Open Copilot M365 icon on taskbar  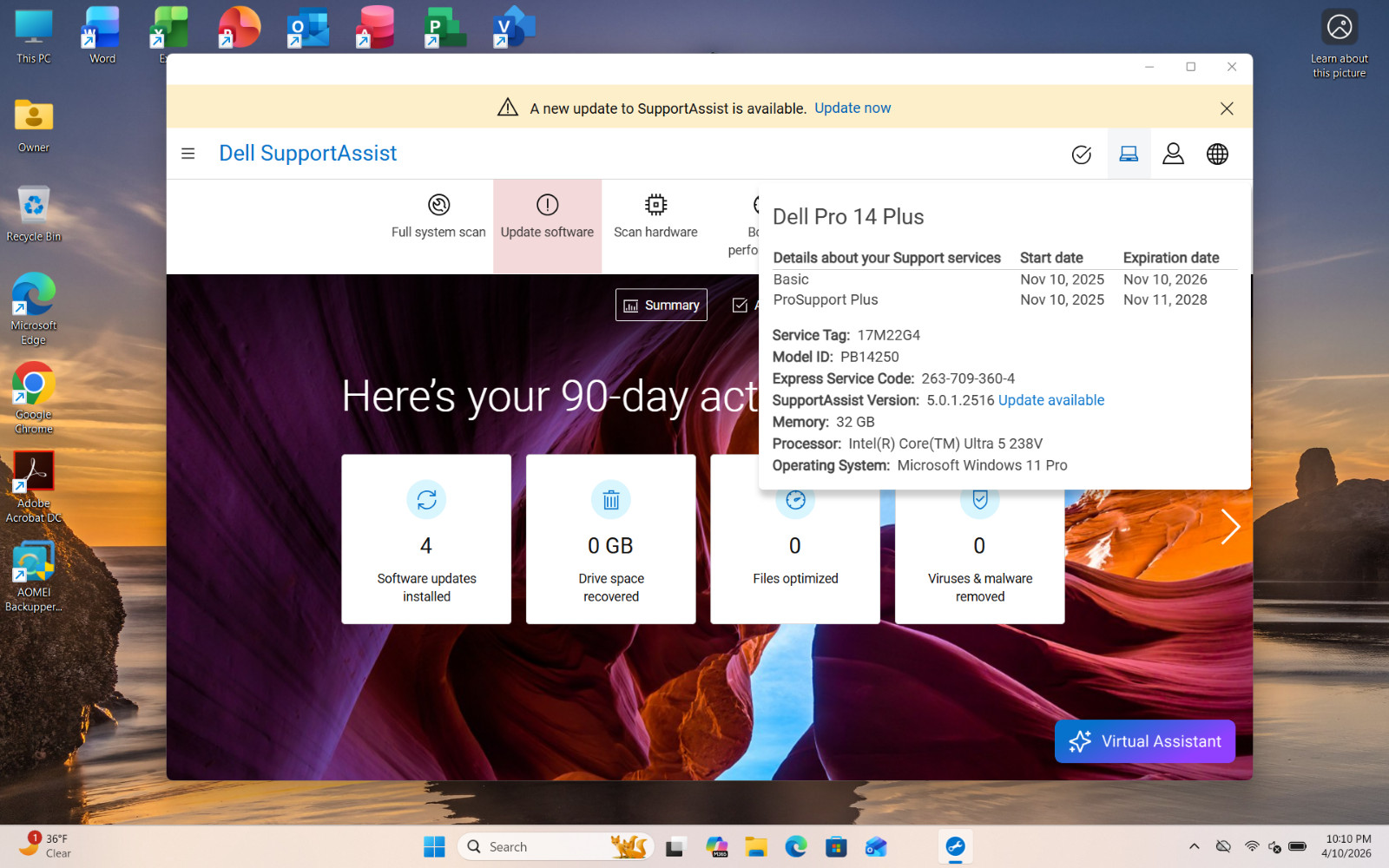click(x=717, y=846)
